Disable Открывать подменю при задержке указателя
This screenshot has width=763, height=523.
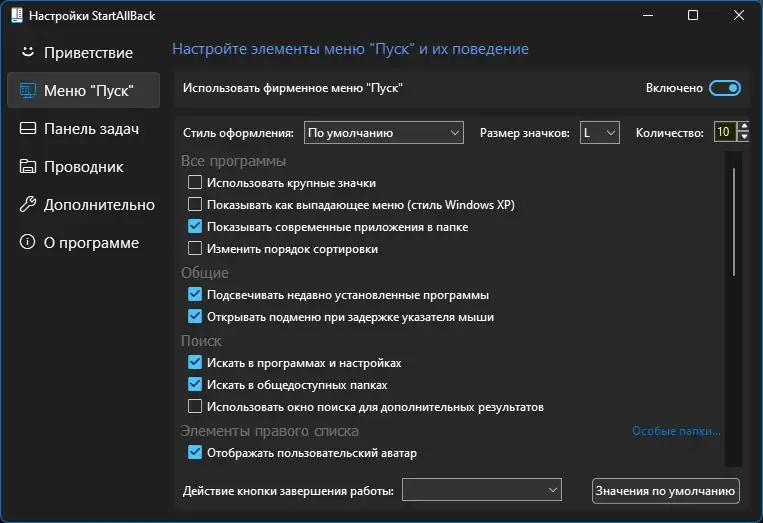click(195, 316)
